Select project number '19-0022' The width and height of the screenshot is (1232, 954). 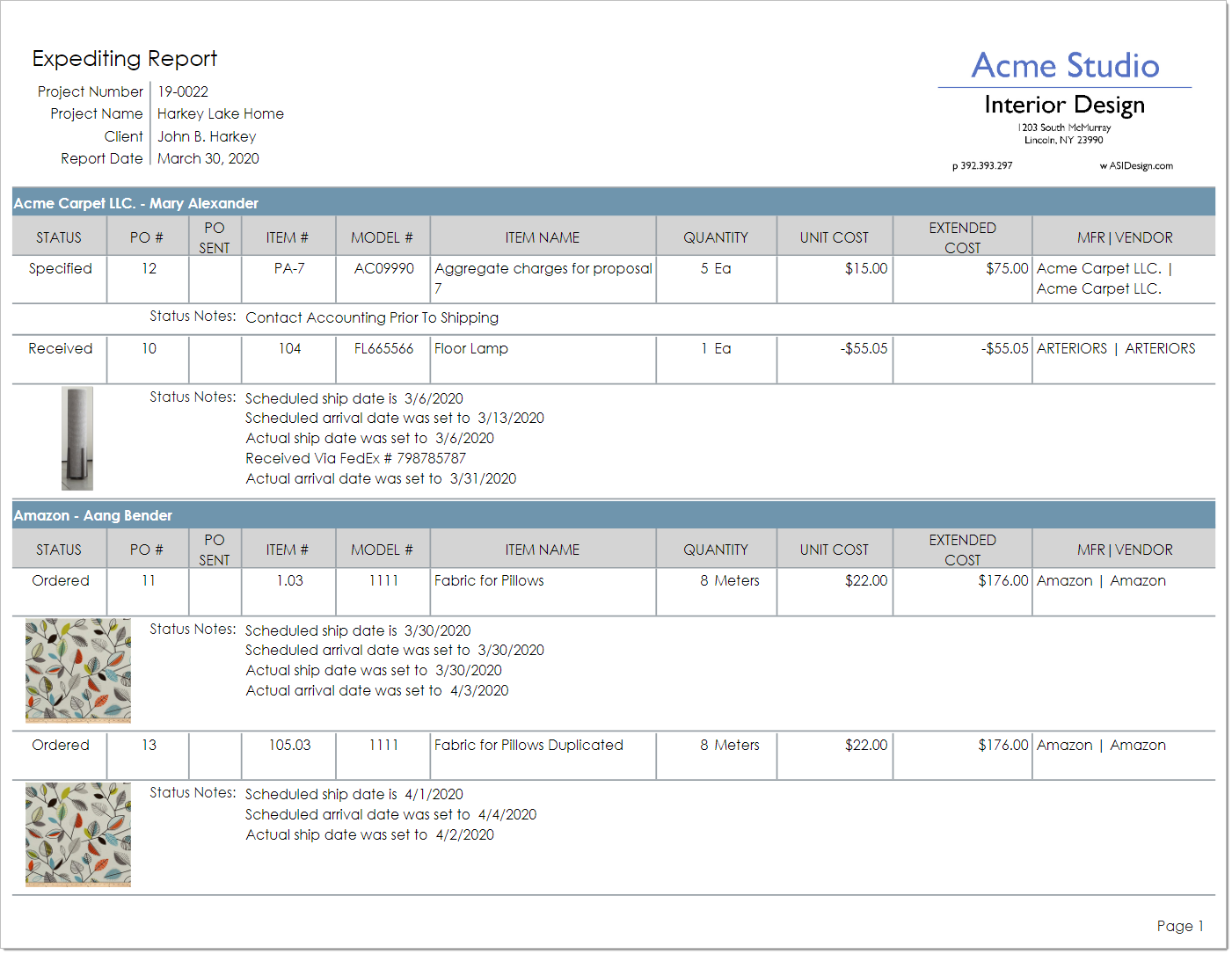pos(183,91)
